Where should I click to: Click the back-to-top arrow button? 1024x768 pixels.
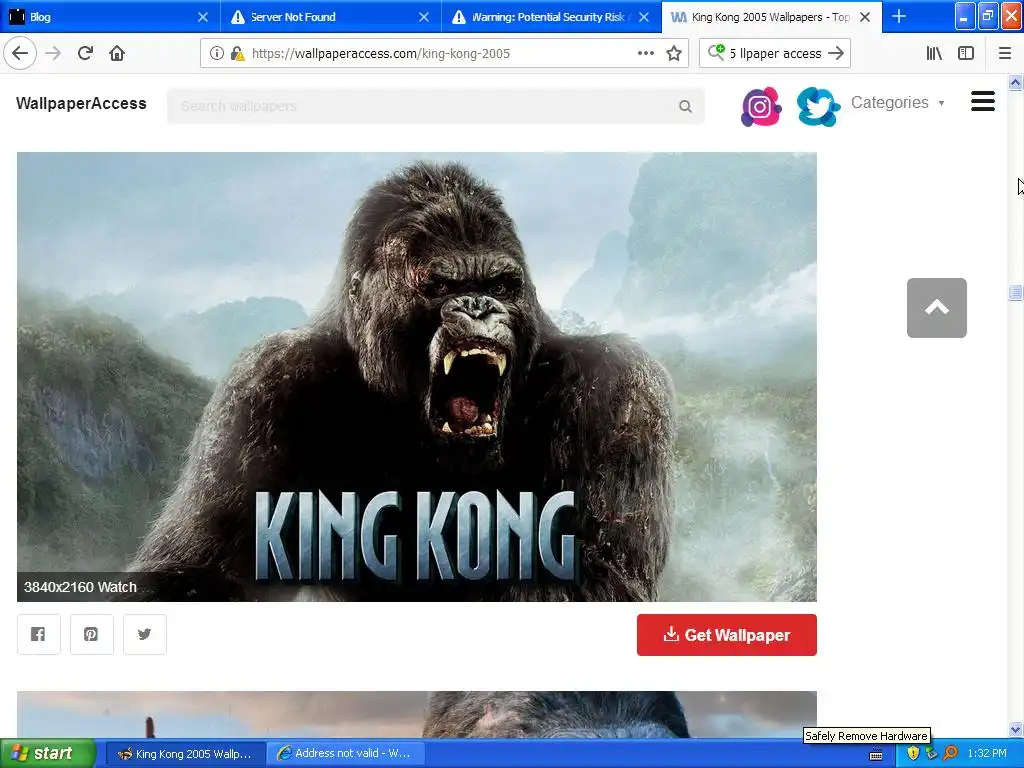tap(936, 308)
